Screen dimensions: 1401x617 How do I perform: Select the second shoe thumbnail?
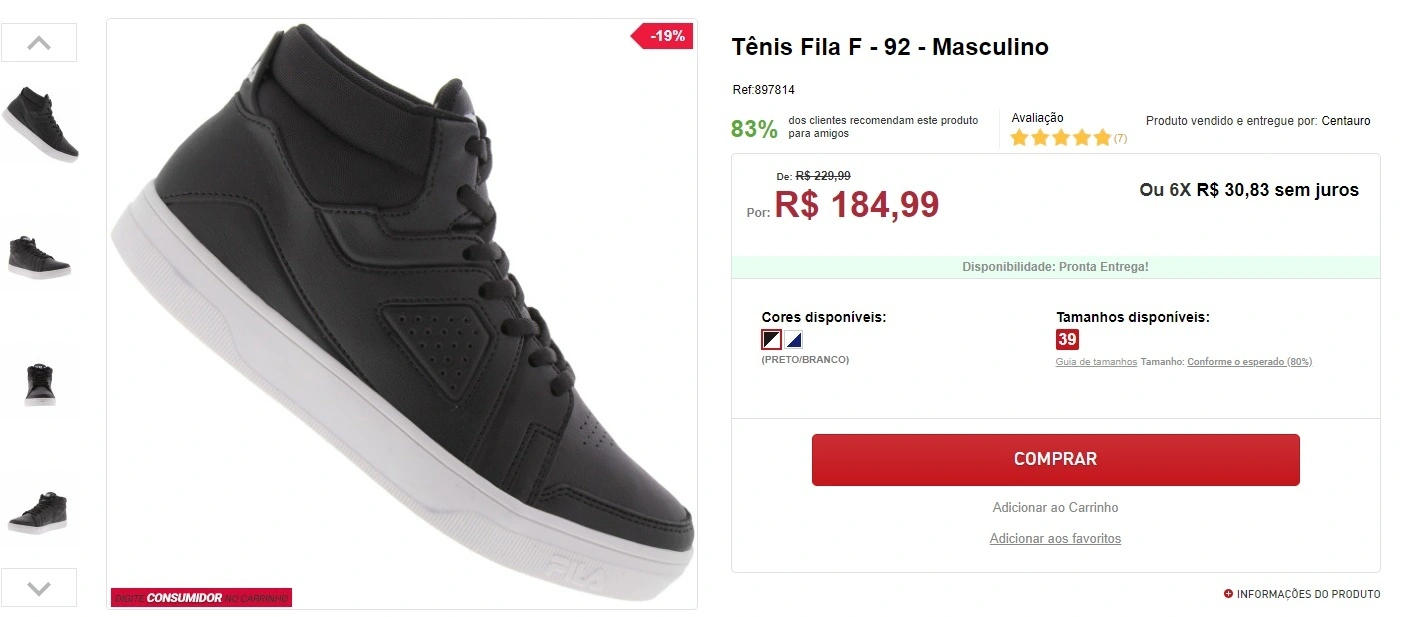[40, 256]
